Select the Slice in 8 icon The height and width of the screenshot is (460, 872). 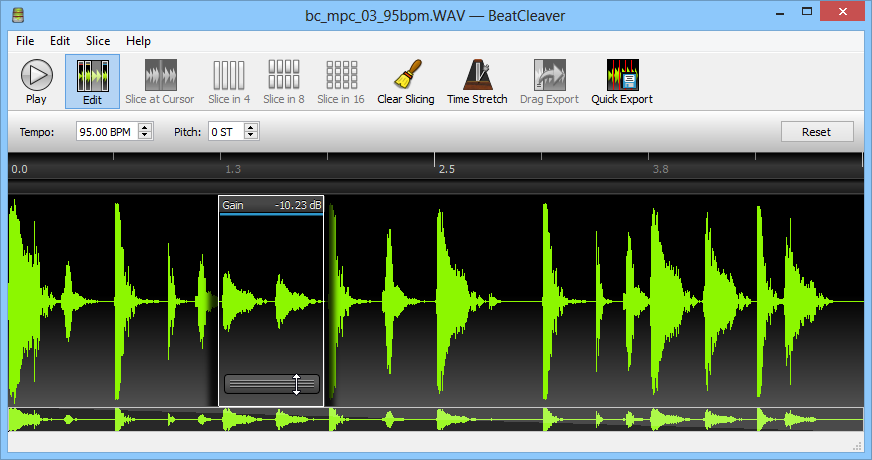click(x=284, y=75)
